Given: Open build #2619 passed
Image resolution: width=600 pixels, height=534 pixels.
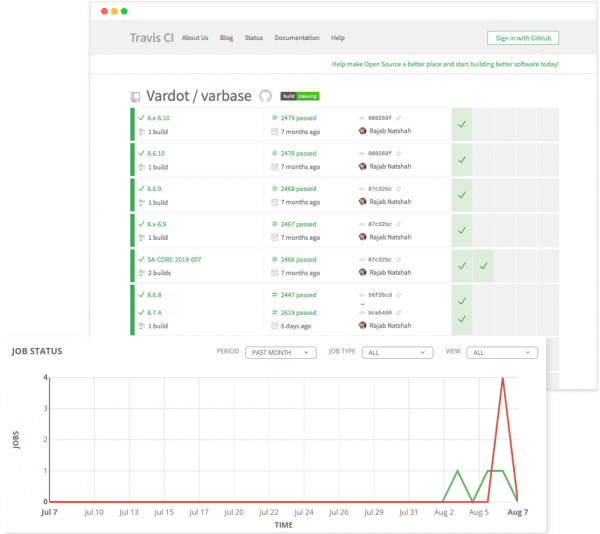Looking at the screenshot, I should tap(298, 313).
